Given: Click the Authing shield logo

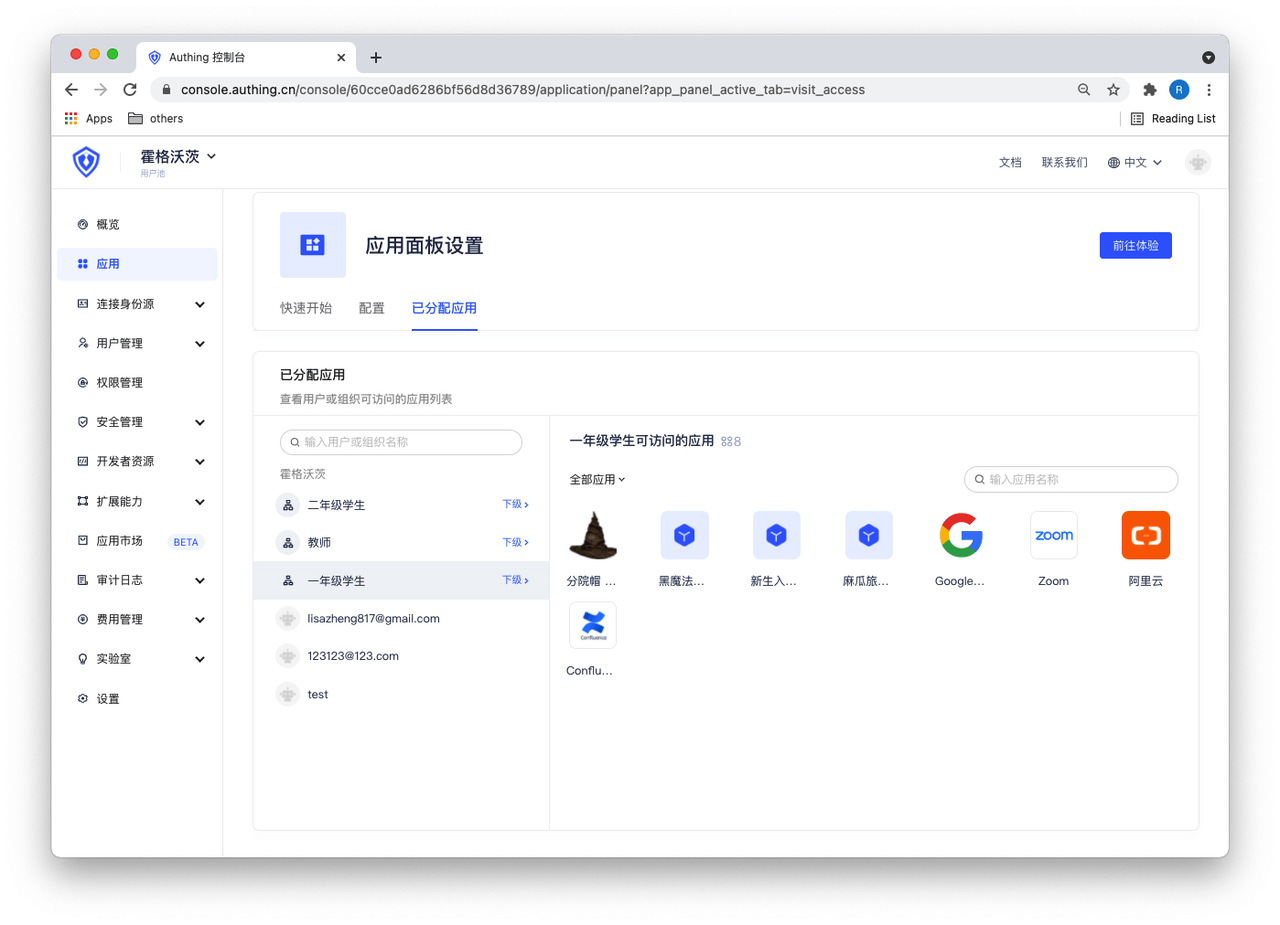Looking at the screenshot, I should pos(87,162).
